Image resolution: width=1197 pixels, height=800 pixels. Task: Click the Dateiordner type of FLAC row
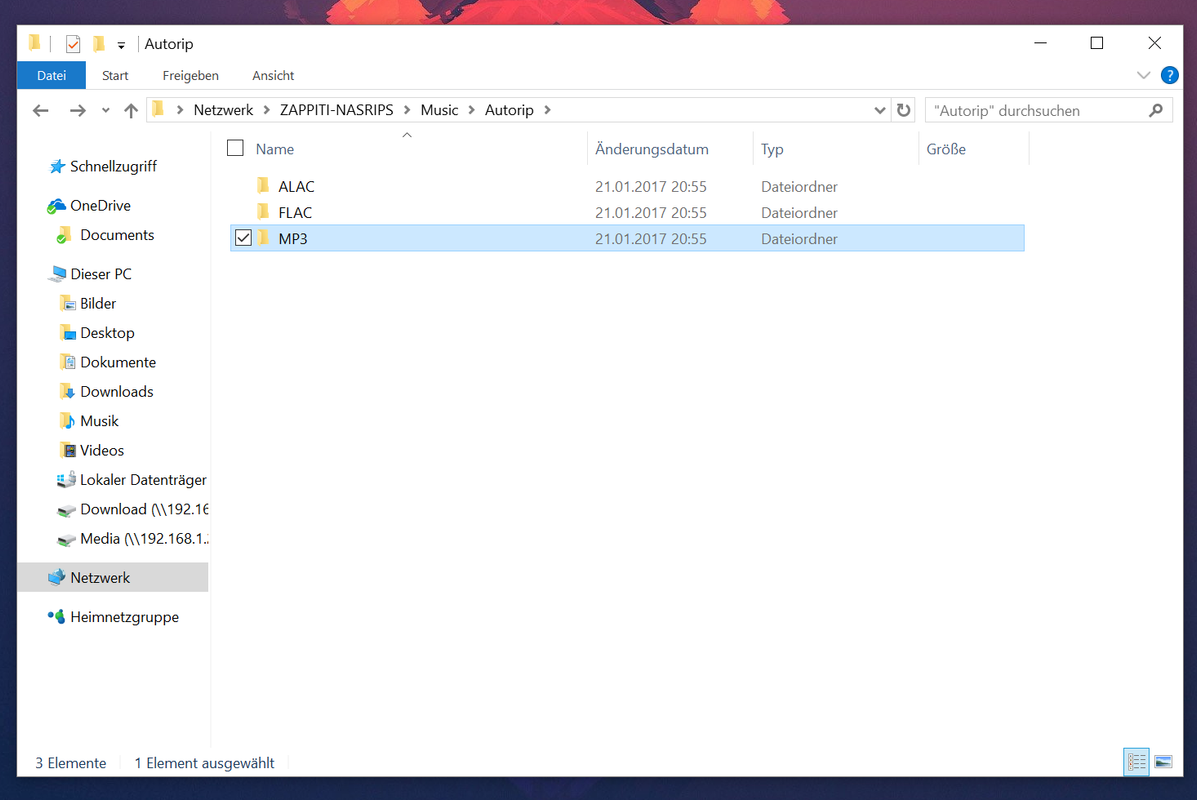click(799, 212)
